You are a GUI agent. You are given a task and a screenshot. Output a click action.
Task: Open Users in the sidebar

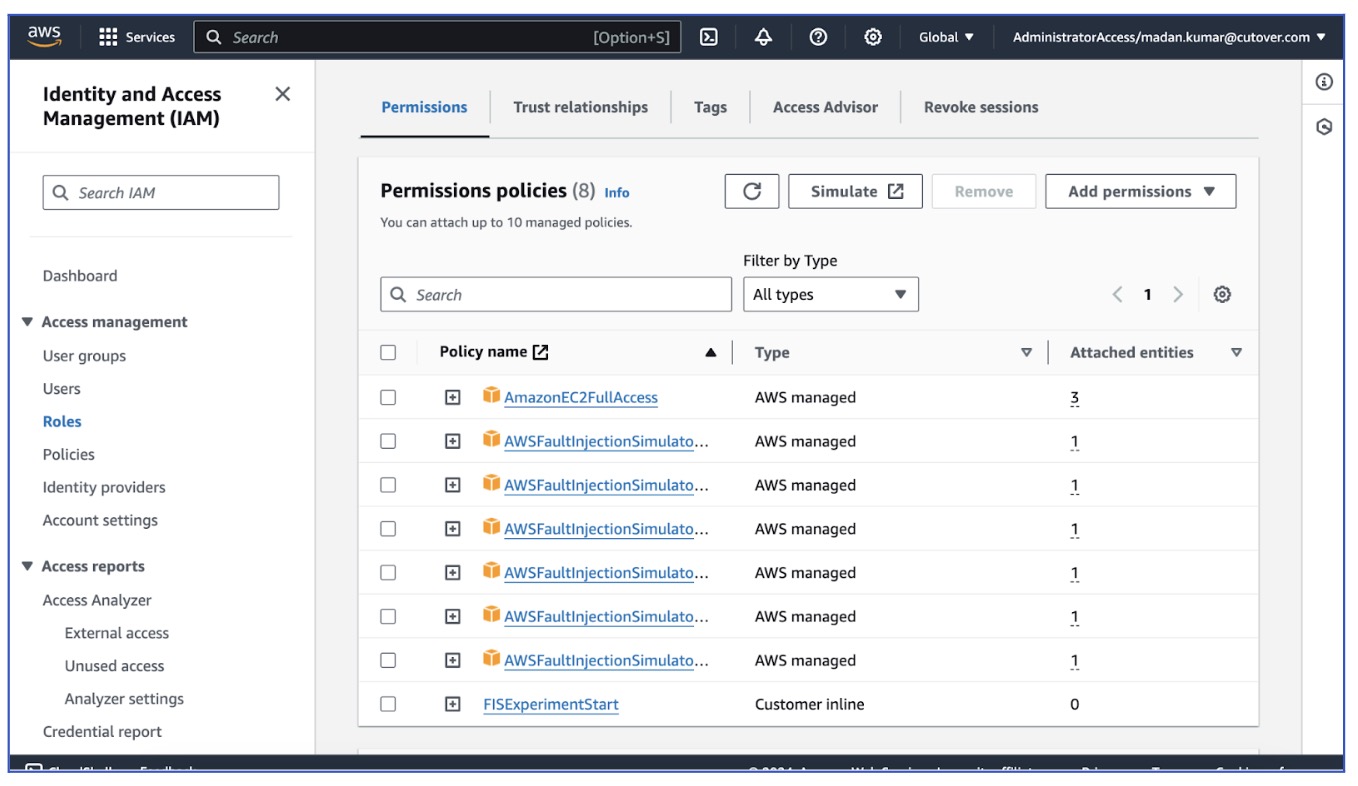[x=62, y=388]
